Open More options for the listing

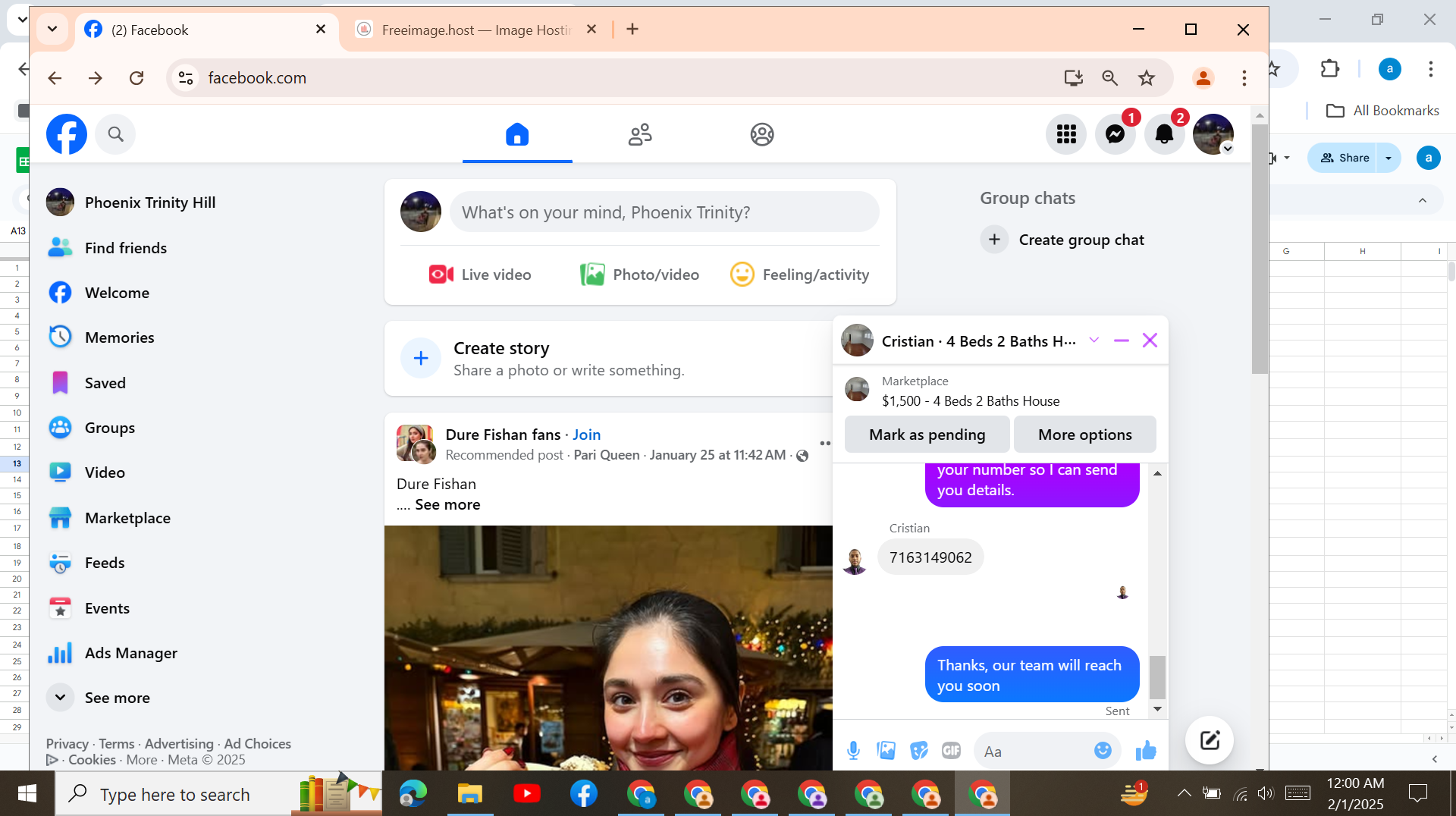point(1084,435)
